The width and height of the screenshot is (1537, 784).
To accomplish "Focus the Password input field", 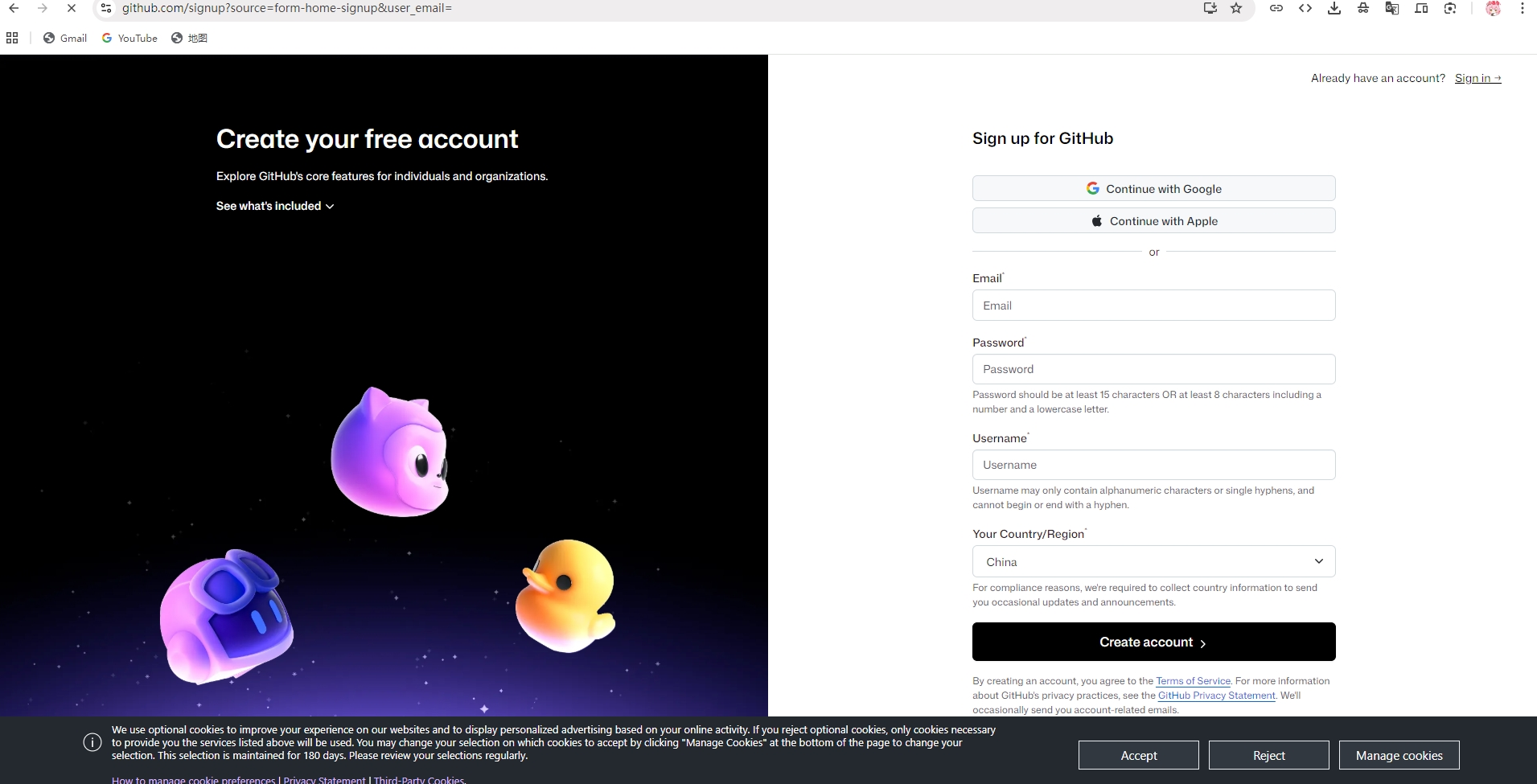I will click(1153, 369).
